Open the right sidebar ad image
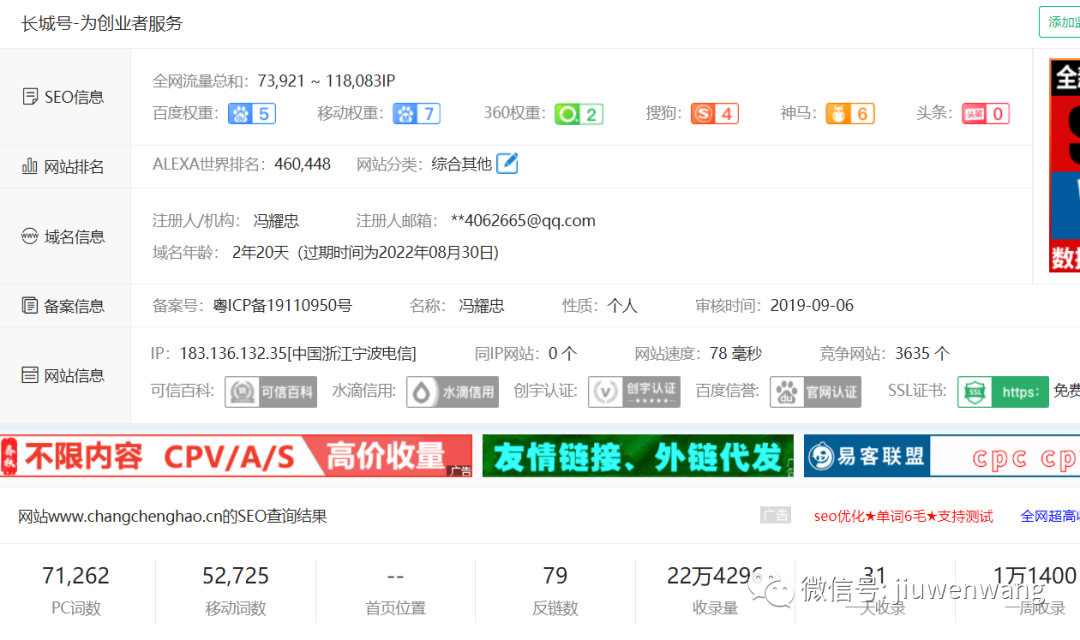Viewport: 1080px width, 640px height. pyautogui.click(x=1064, y=165)
